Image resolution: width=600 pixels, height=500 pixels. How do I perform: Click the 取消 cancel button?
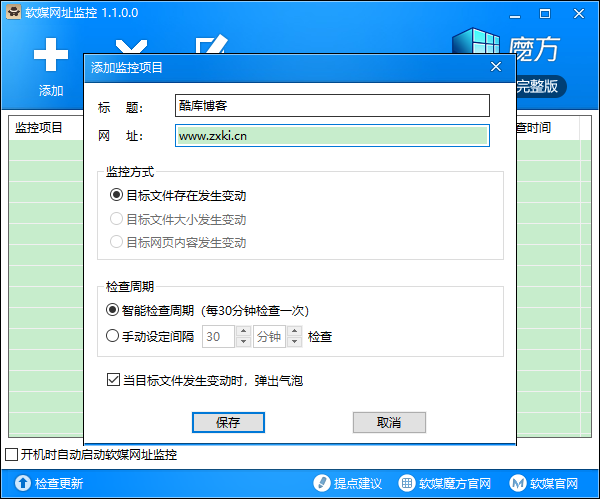[x=389, y=422]
